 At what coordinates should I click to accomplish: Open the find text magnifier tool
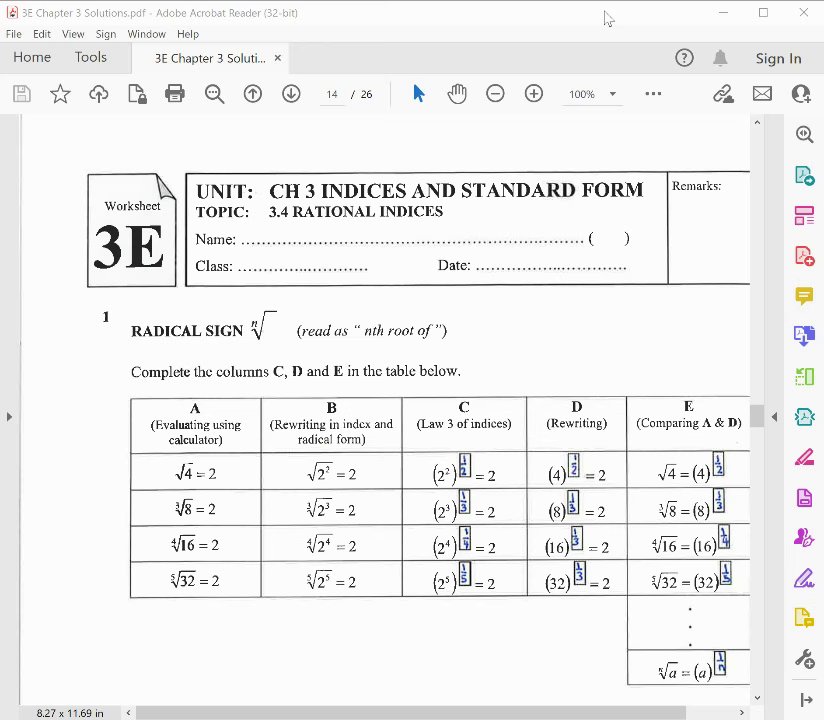tap(214, 94)
